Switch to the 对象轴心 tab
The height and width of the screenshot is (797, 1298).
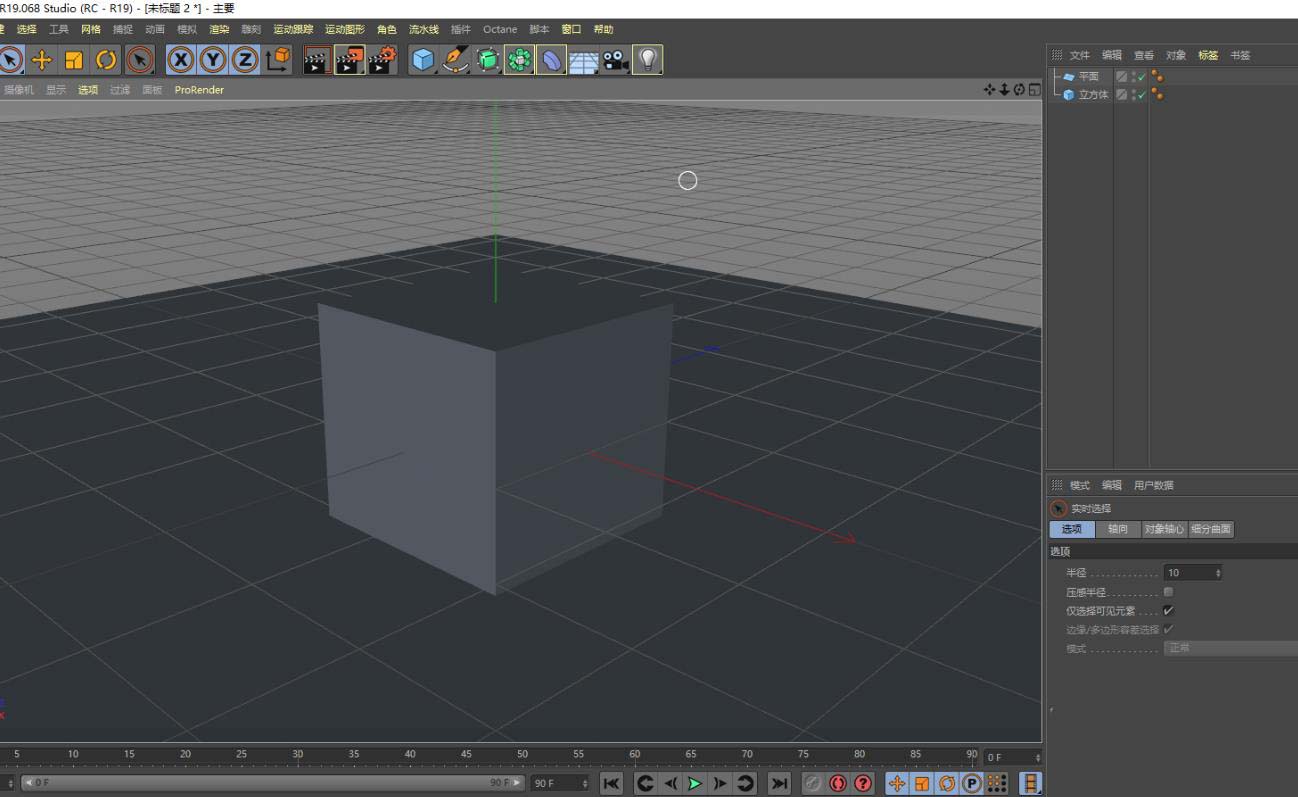(1164, 529)
